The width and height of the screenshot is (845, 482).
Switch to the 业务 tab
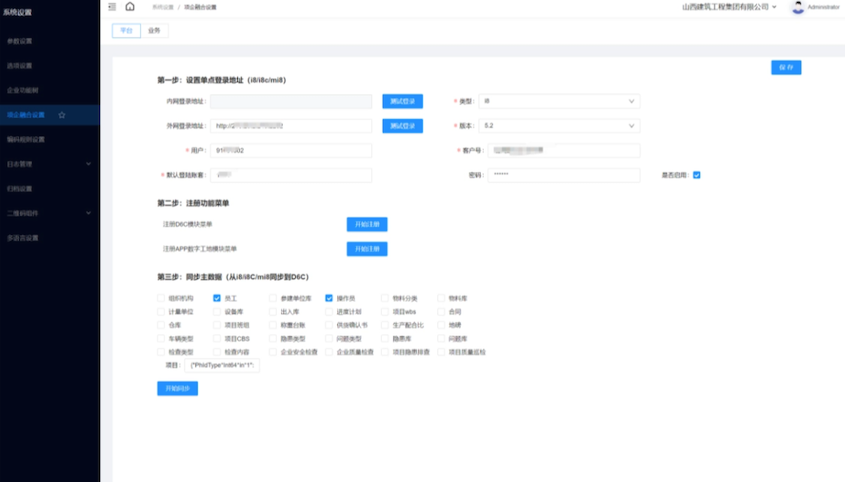coord(154,31)
